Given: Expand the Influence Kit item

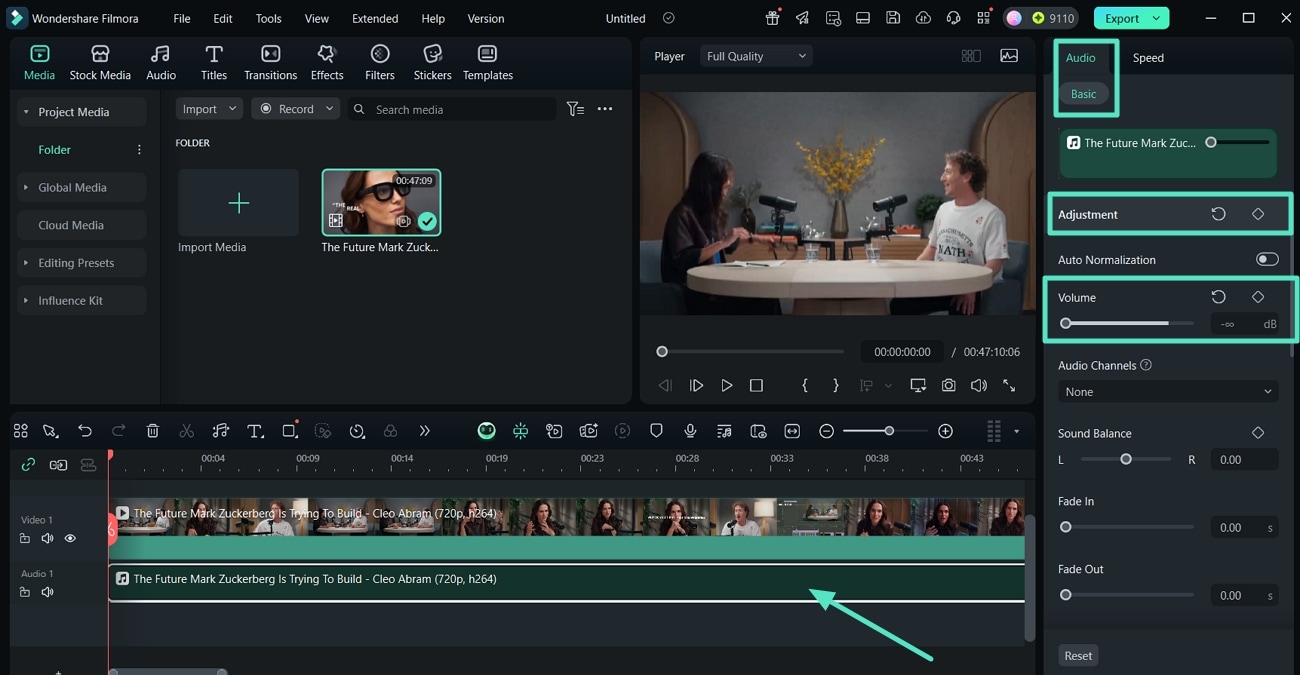Looking at the screenshot, I should 26,300.
